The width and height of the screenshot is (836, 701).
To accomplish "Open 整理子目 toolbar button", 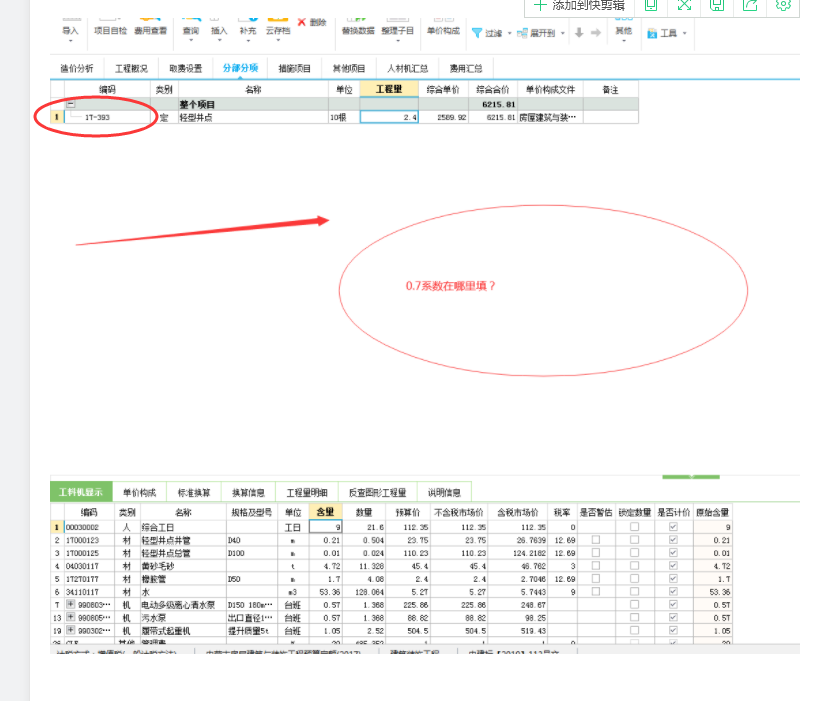I will click(x=398, y=30).
